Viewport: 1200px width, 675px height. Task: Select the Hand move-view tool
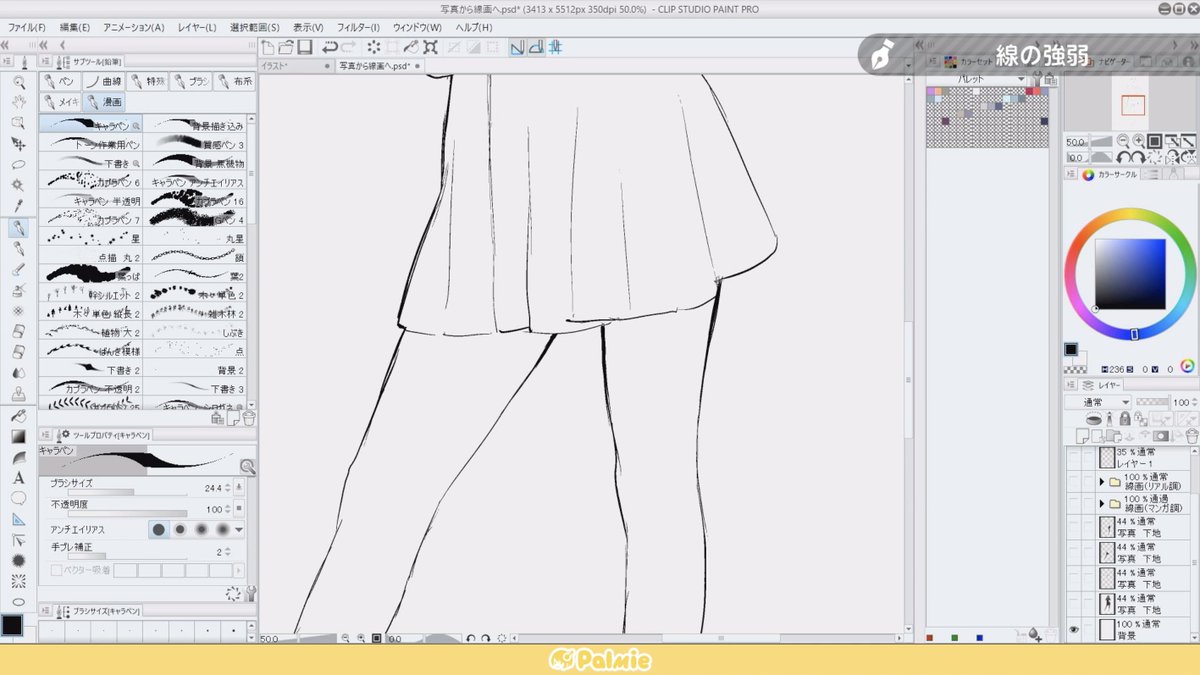(x=18, y=102)
